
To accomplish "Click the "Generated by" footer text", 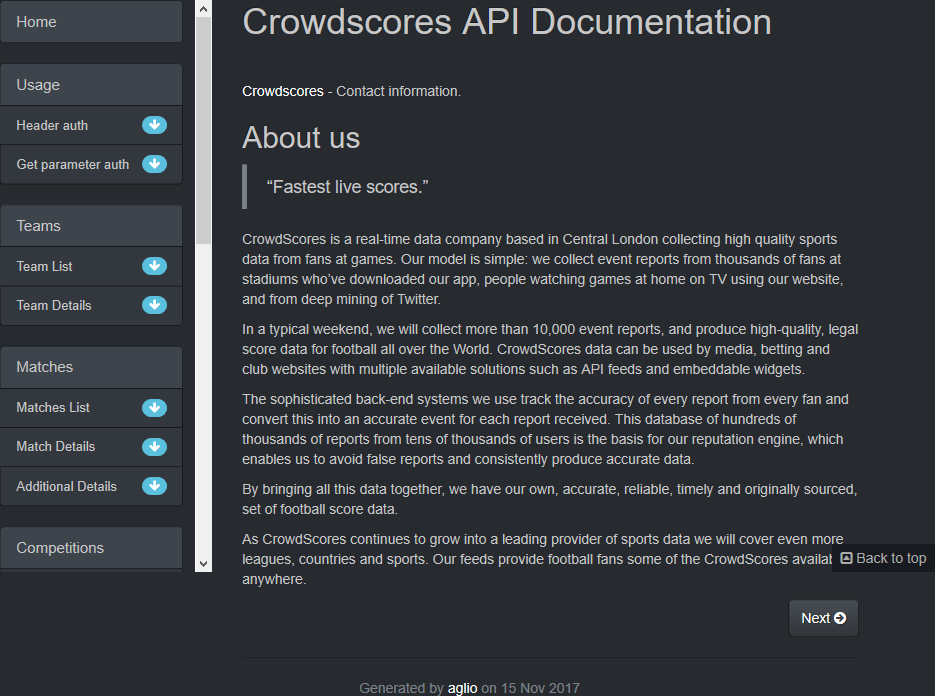I will tap(401, 688).
